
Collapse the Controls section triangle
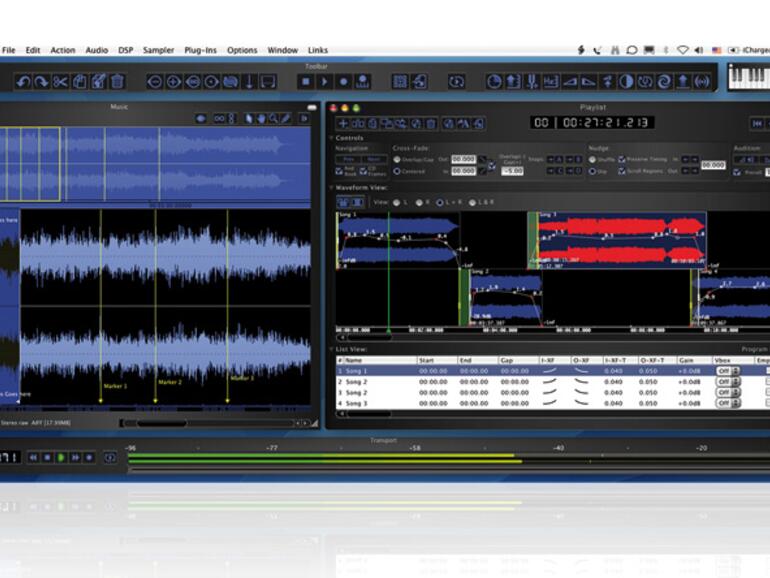click(x=332, y=138)
